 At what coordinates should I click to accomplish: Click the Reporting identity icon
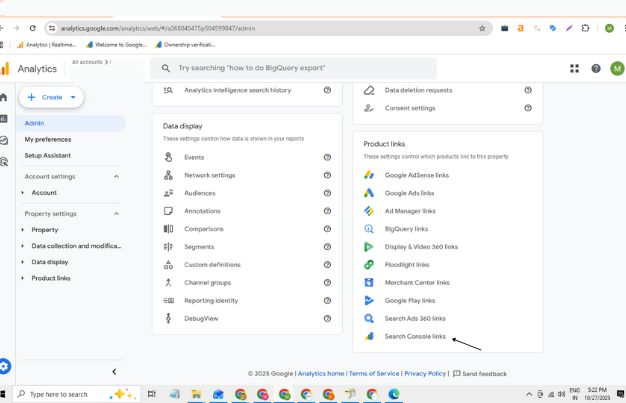coord(168,300)
